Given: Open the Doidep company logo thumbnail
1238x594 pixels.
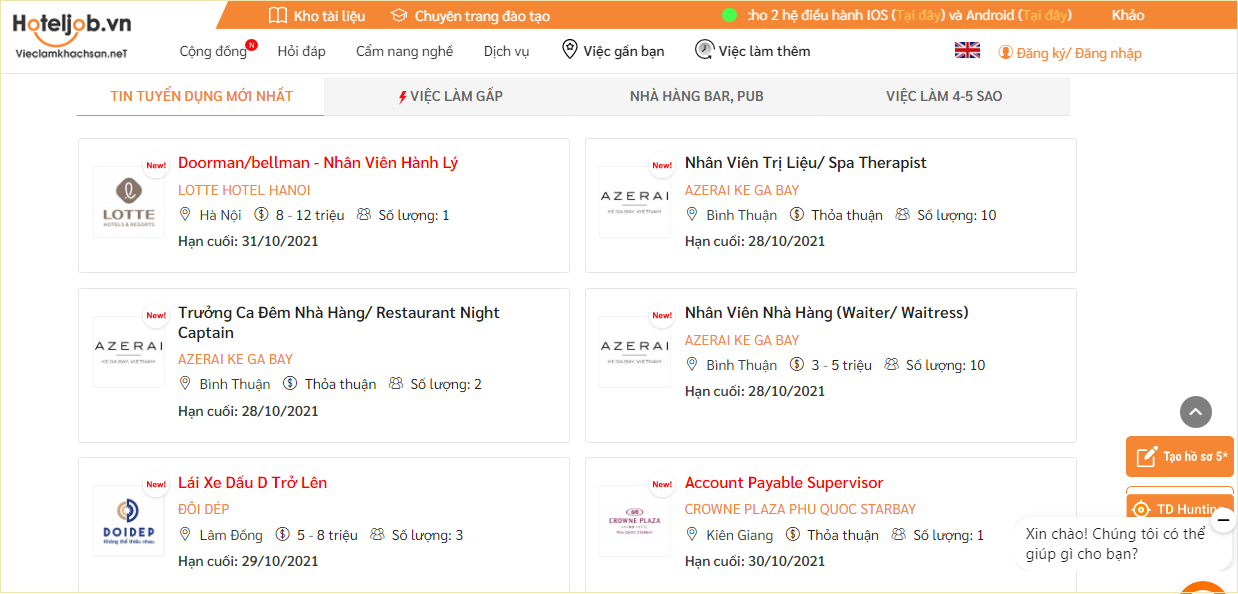Looking at the screenshot, I should [x=129, y=521].
